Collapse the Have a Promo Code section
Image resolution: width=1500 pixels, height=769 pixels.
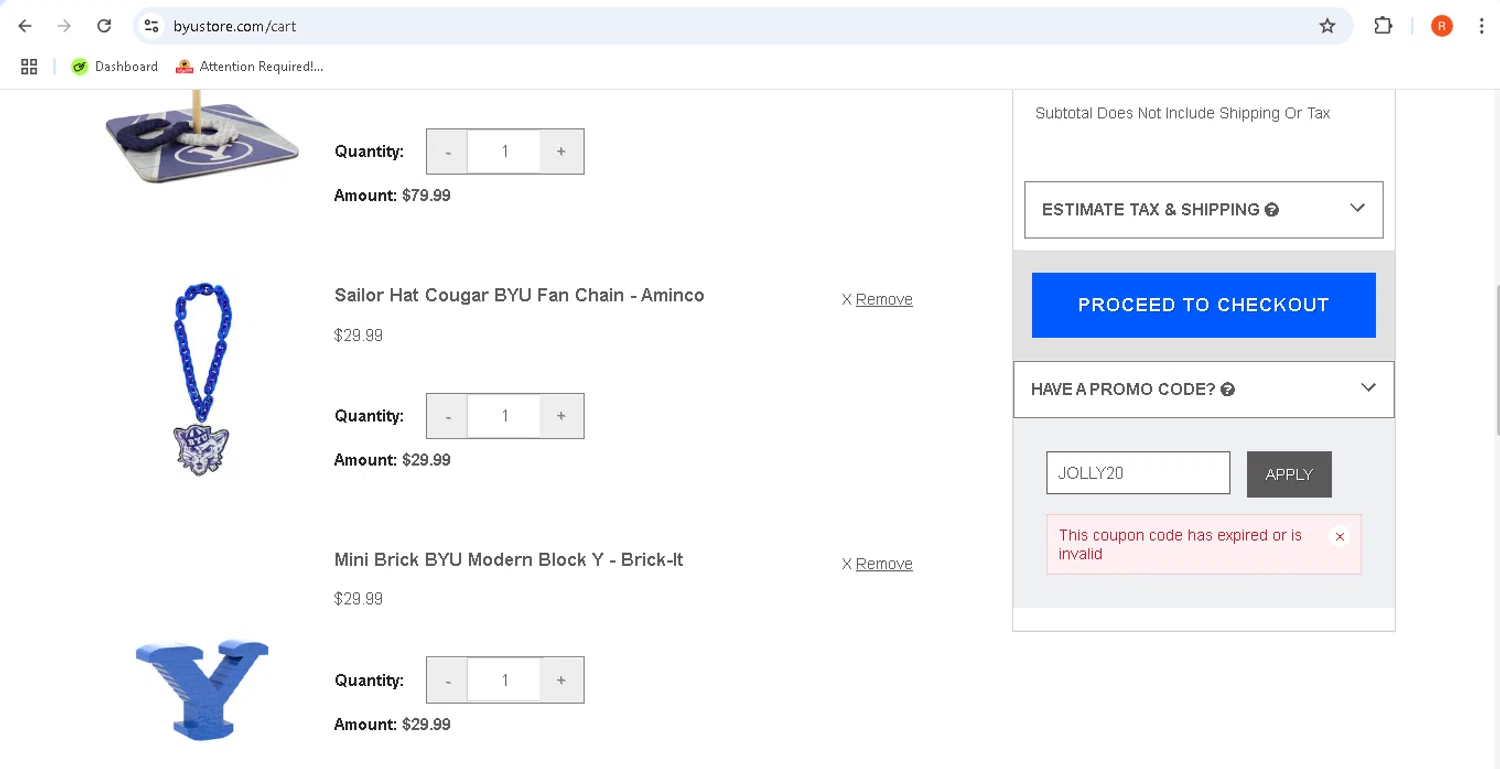click(1204, 389)
